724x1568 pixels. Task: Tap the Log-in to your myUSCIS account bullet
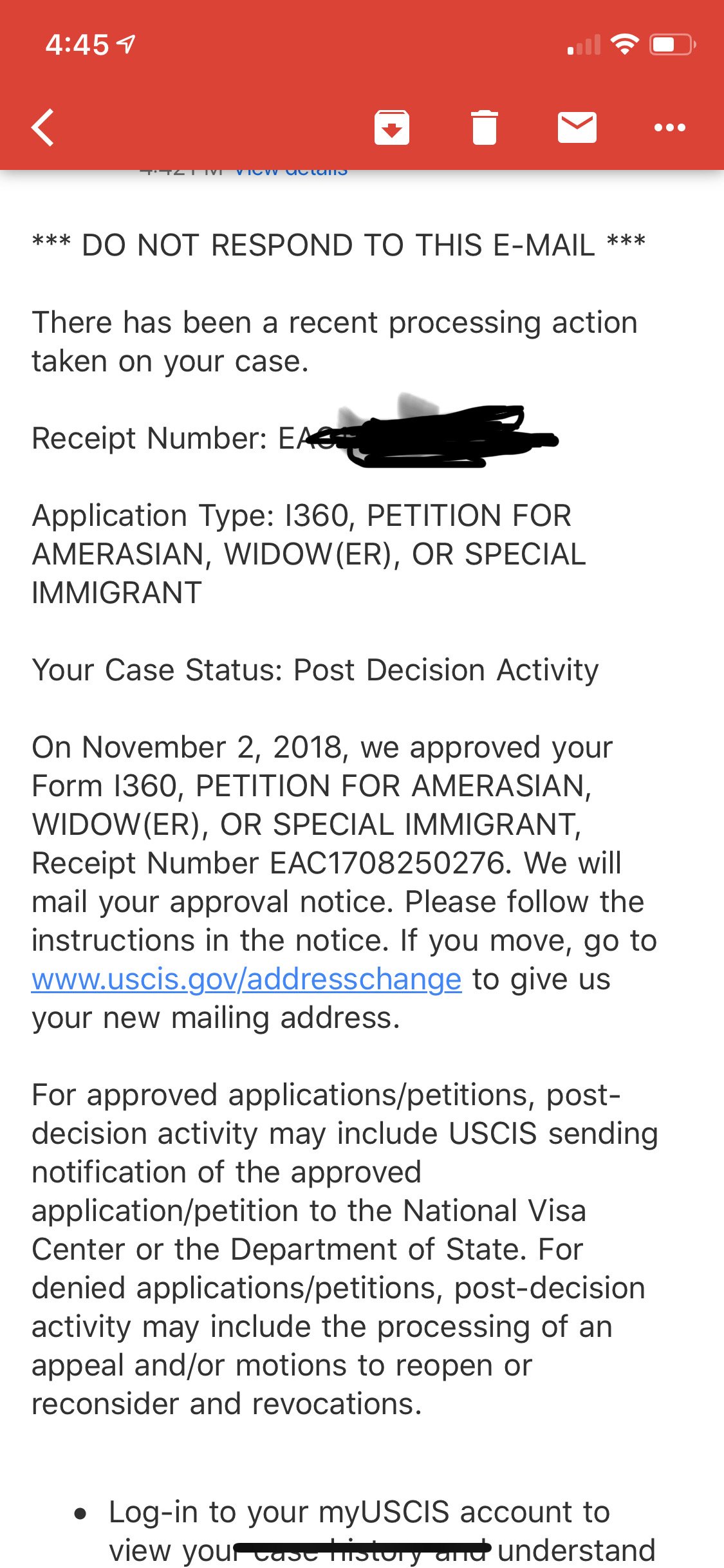pos(359,1513)
